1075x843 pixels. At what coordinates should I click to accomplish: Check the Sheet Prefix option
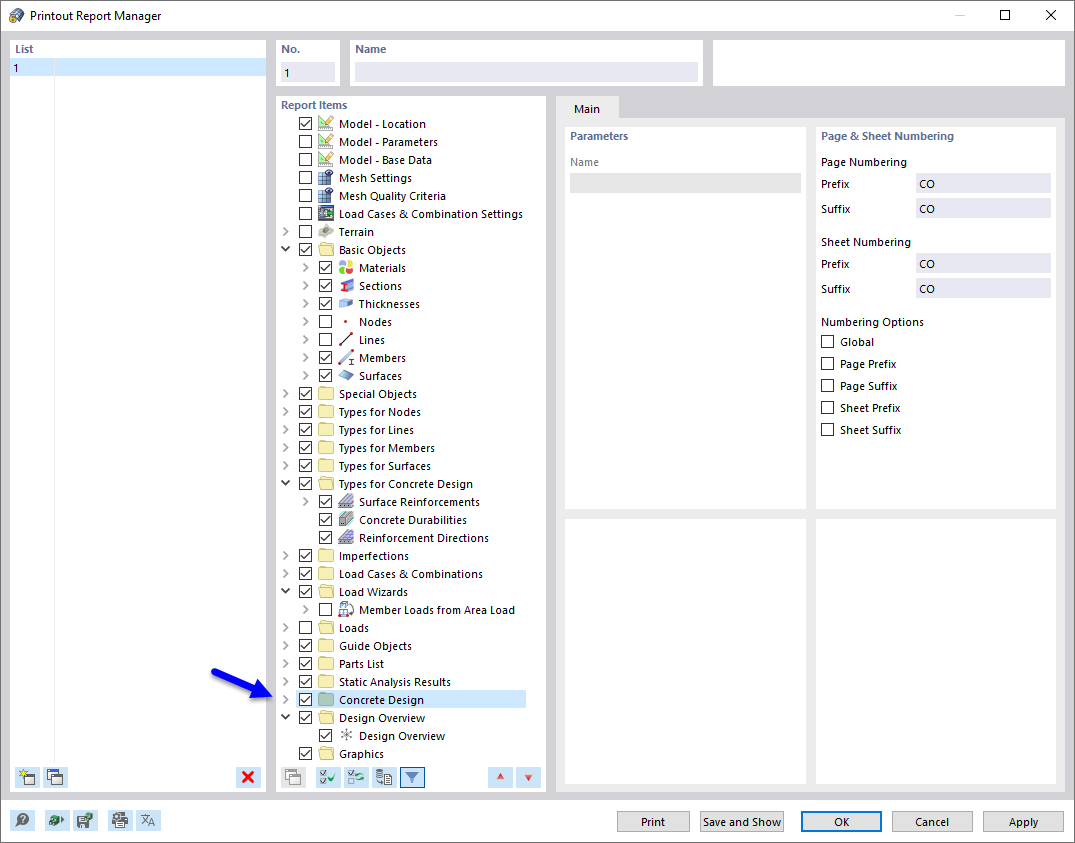tap(828, 407)
